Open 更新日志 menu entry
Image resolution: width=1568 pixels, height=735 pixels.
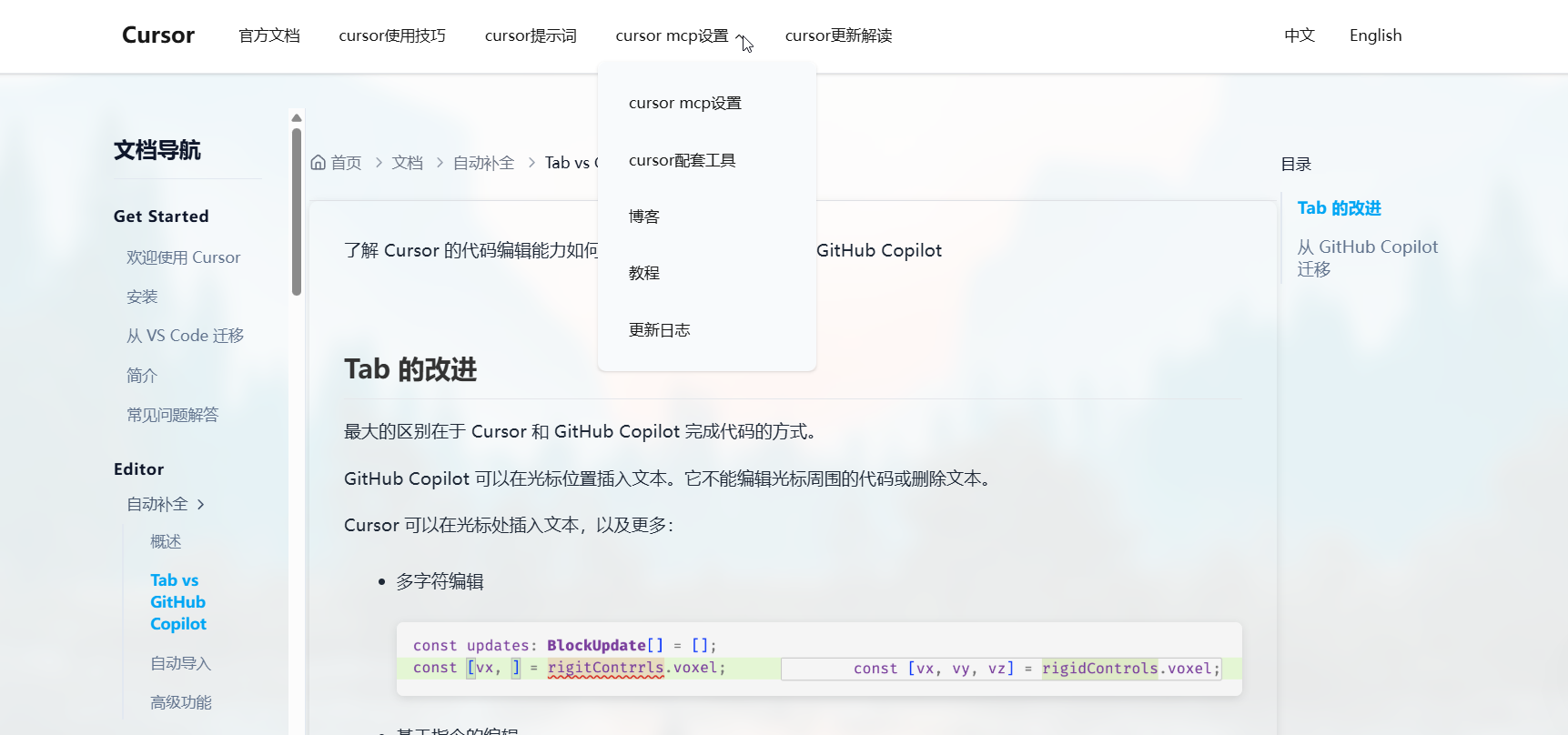(x=659, y=330)
